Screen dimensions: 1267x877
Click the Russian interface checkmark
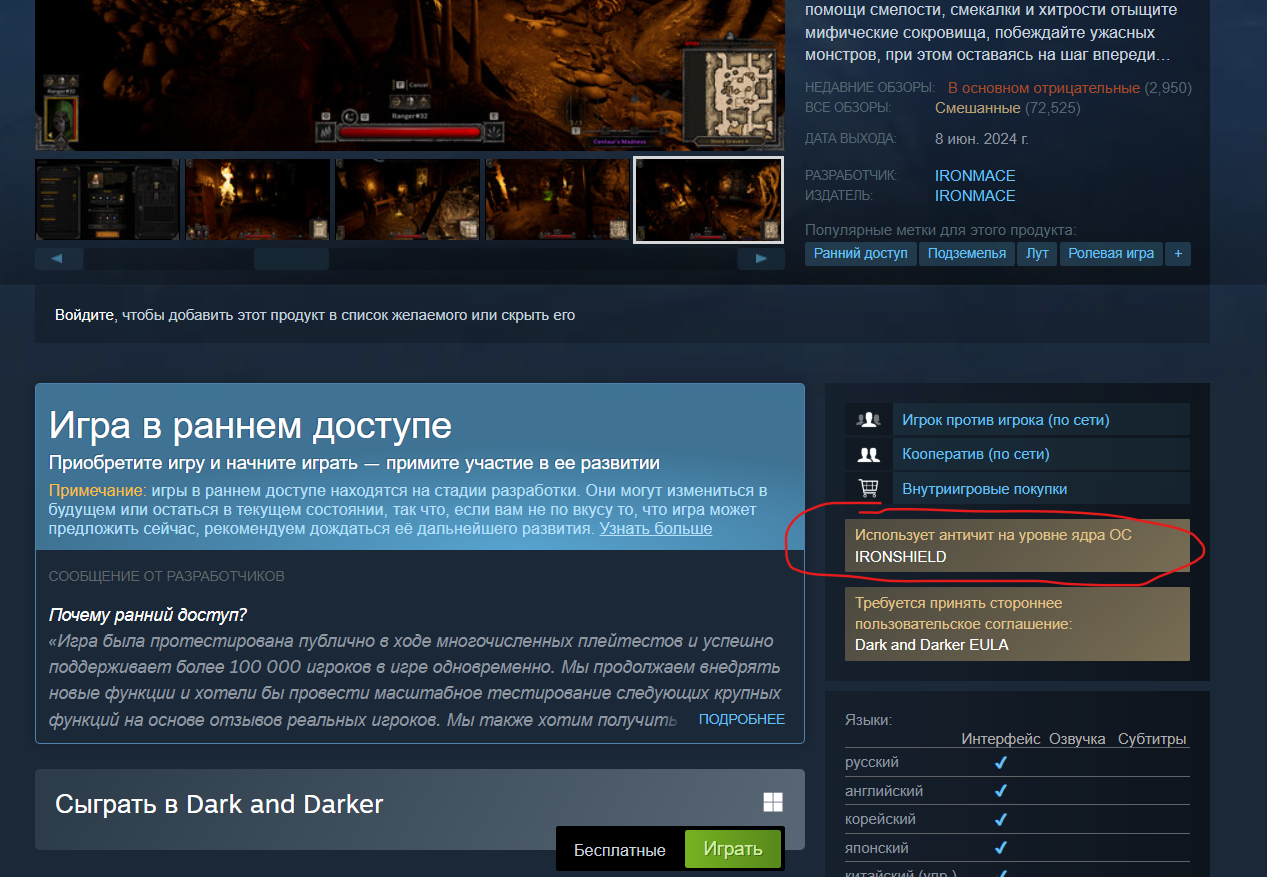pos(1000,762)
